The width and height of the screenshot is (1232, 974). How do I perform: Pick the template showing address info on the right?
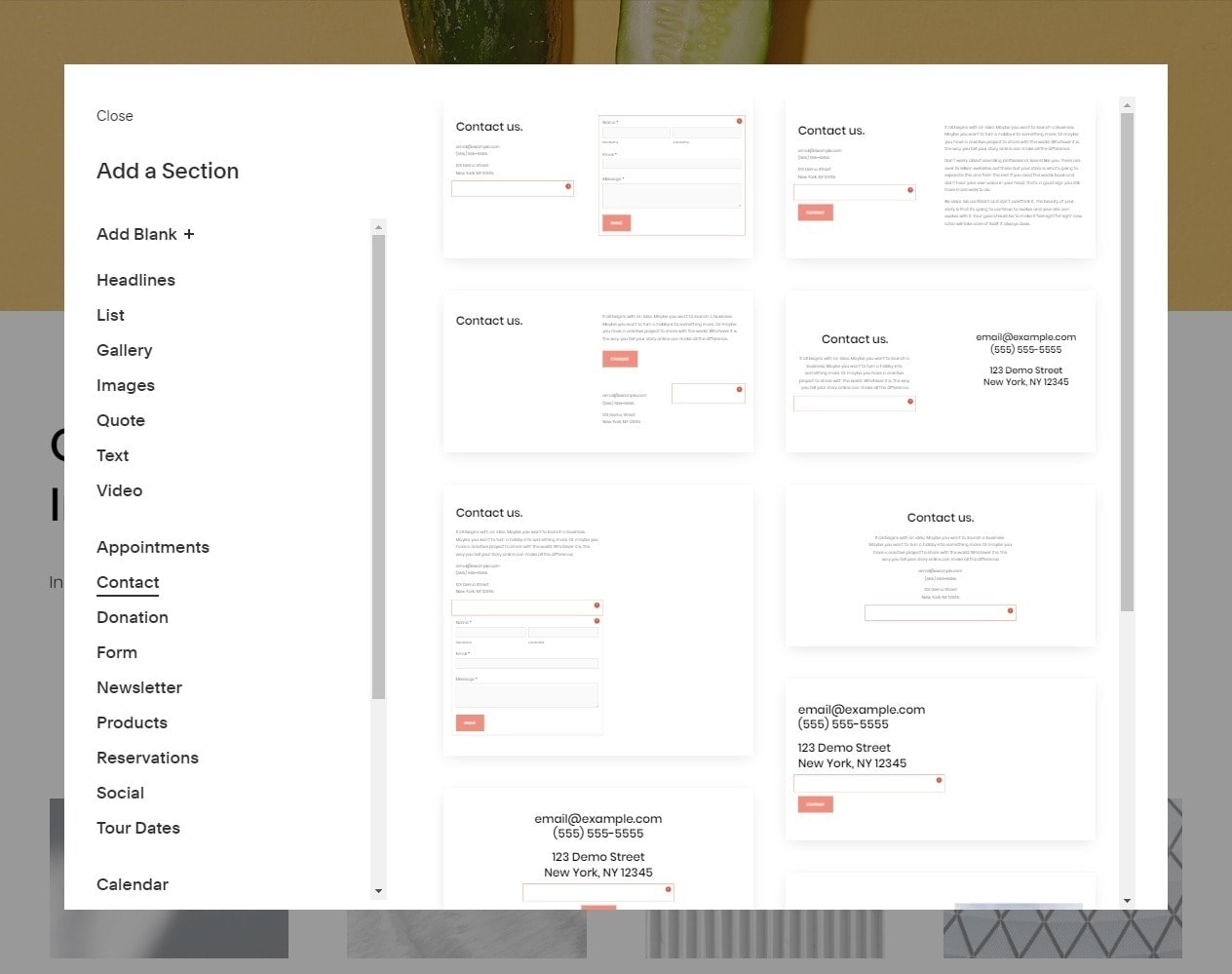tap(940, 372)
